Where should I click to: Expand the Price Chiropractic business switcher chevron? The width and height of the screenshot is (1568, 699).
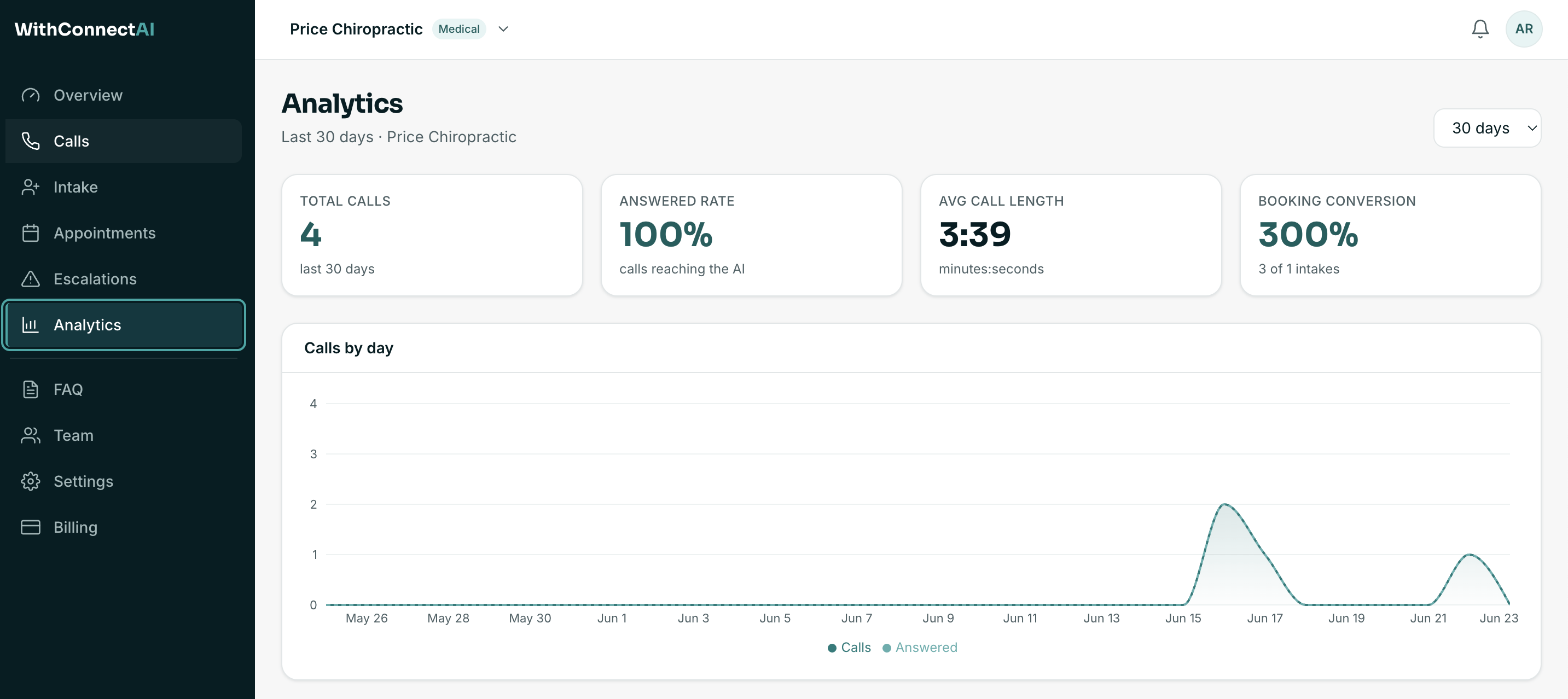503,29
